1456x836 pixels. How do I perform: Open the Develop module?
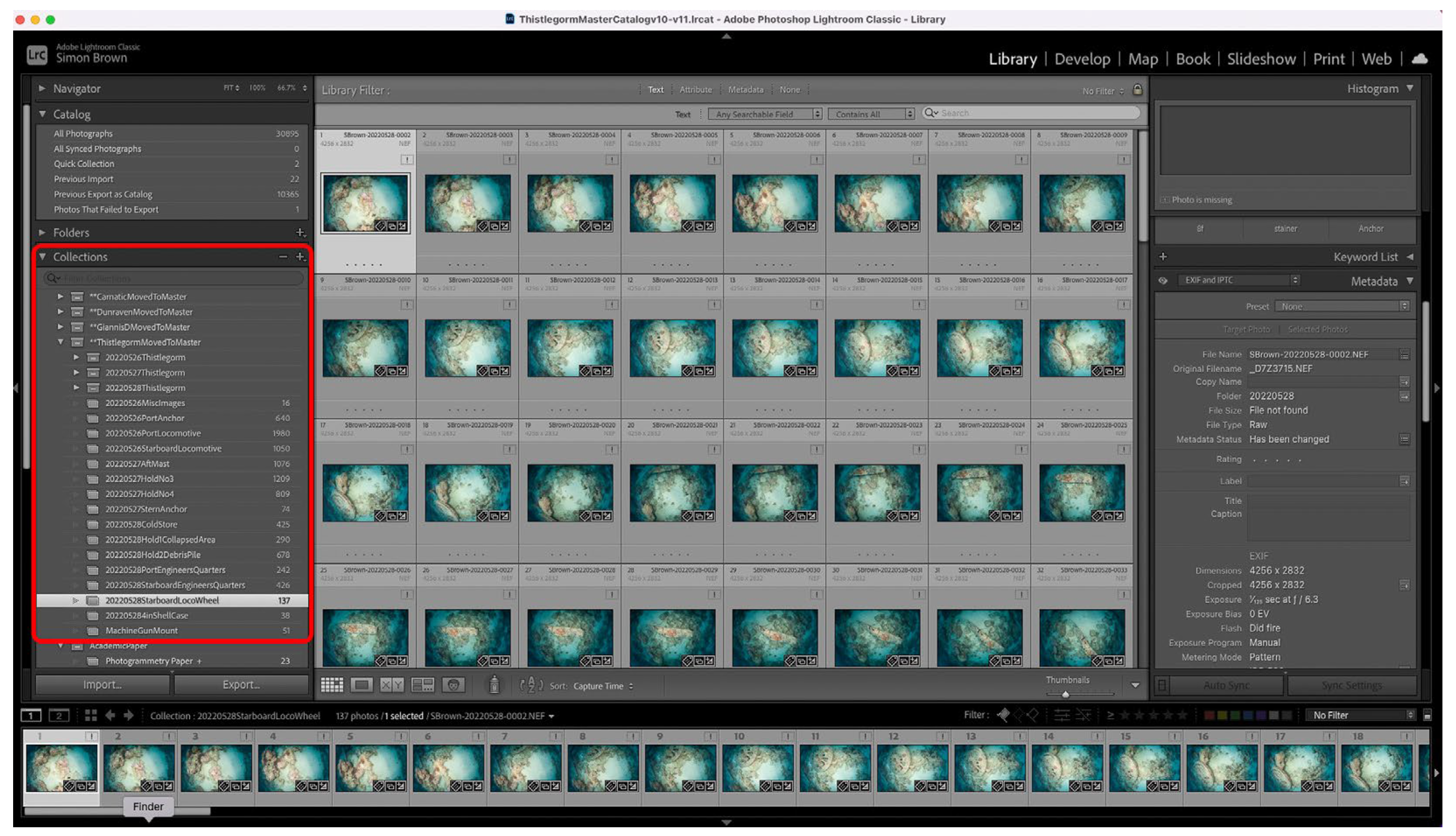(1082, 59)
